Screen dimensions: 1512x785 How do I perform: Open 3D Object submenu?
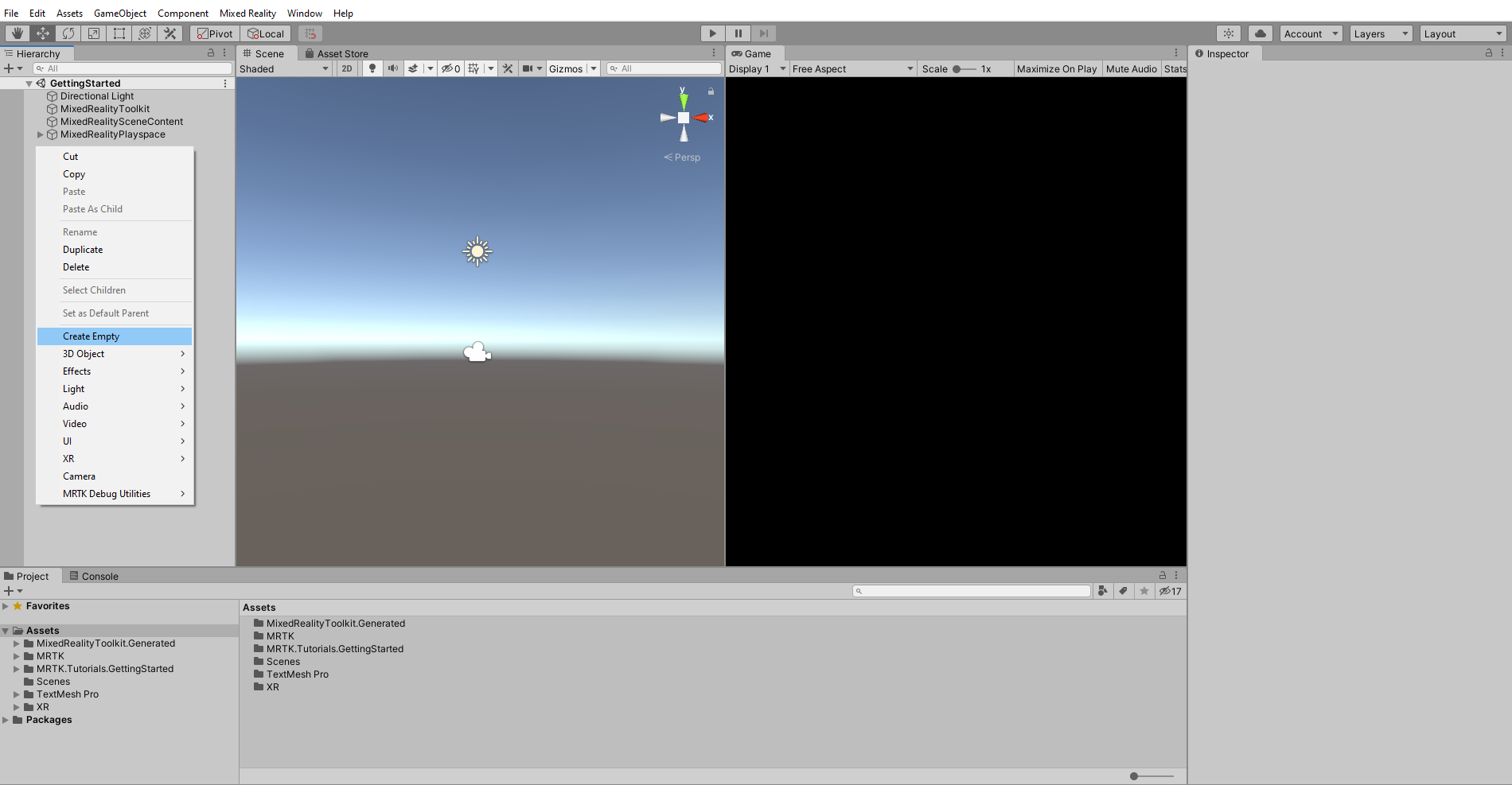pyautogui.click(x=115, y=354)
